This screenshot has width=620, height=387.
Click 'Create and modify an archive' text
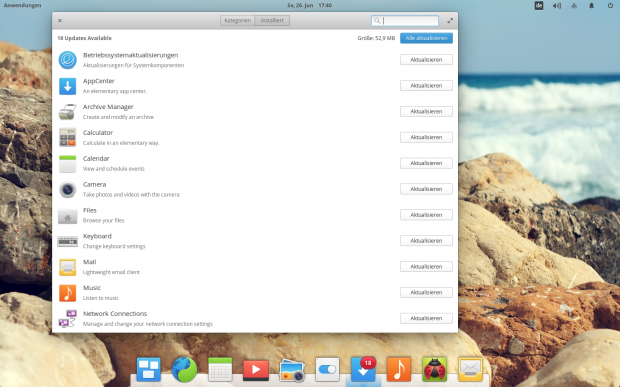coord(118,117)
